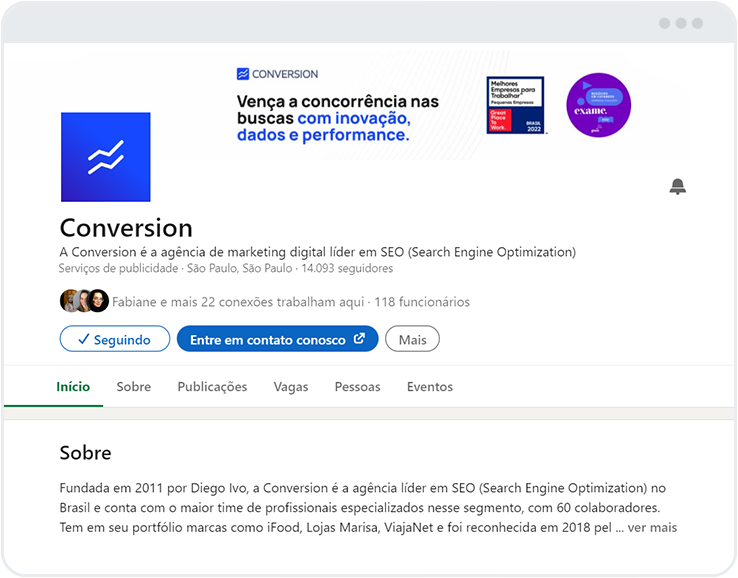Toggle the Seguindo follow button
This screenshot has width=738, height=578.
click(115, 339)
